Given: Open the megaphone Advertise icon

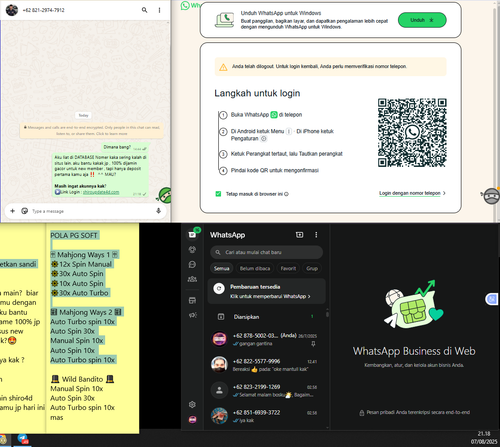Looking at the screenshot, I should click(x=192, y=315).
